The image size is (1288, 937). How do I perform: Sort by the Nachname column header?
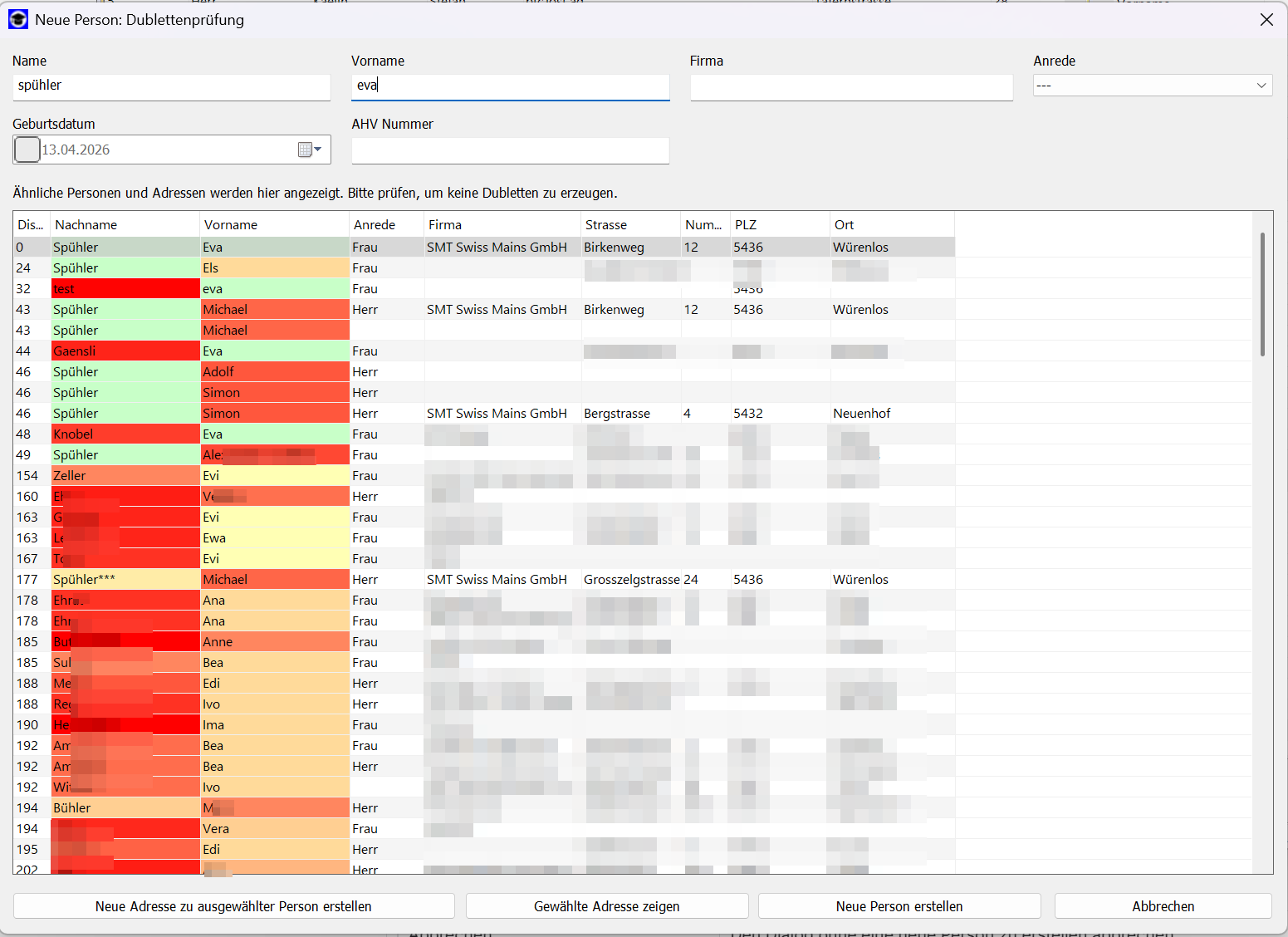[125, 224]
